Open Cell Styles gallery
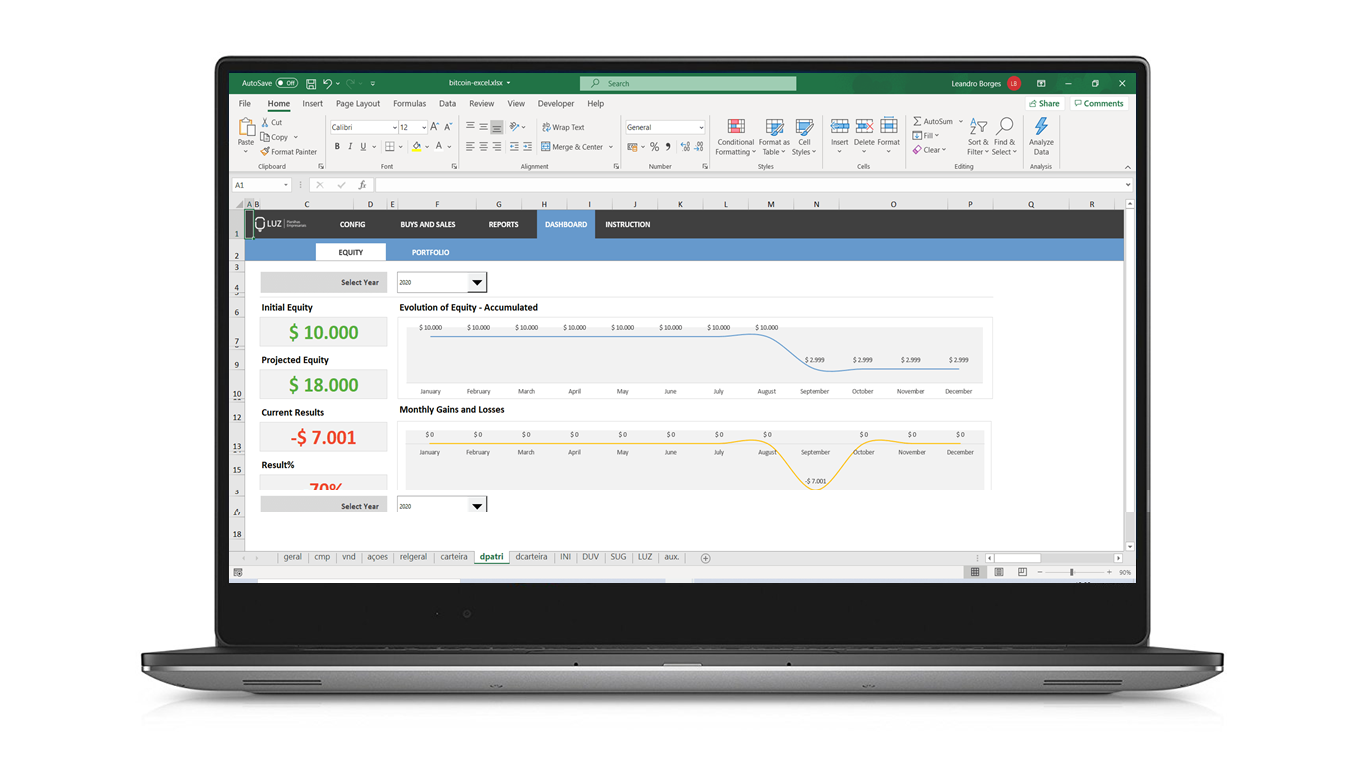 804,137
